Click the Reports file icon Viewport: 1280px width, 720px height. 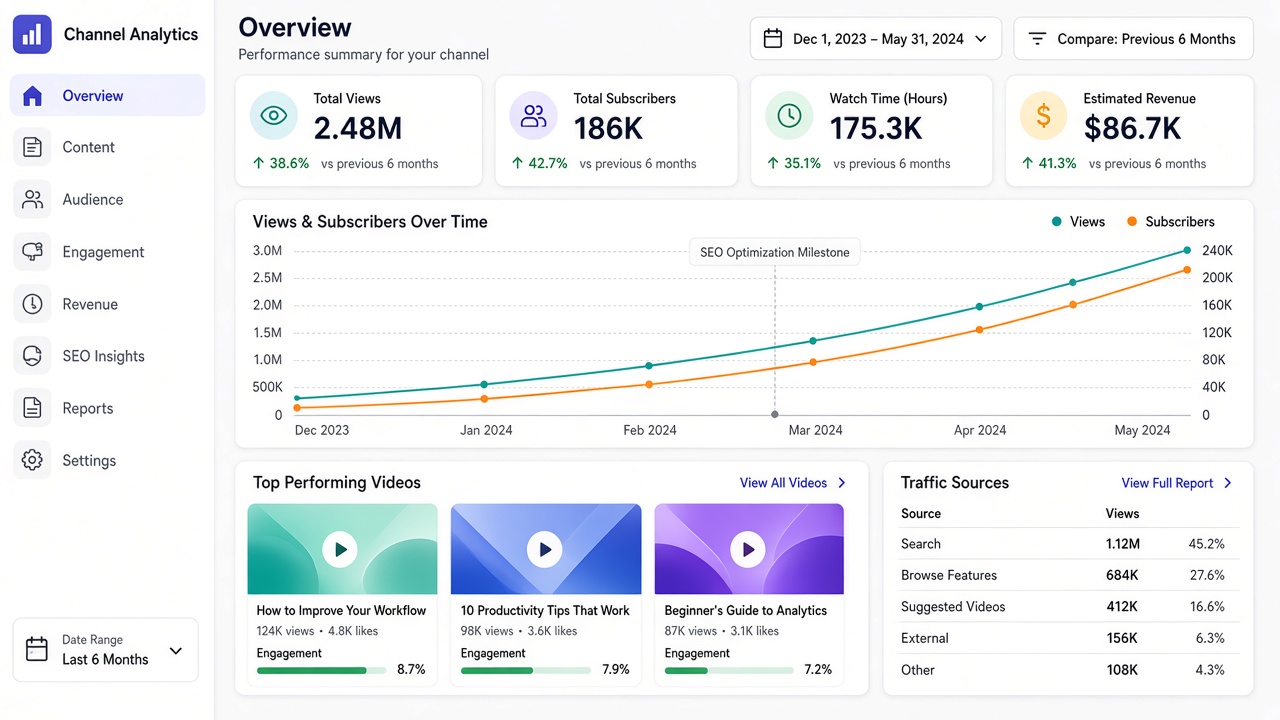coord(32,408)
